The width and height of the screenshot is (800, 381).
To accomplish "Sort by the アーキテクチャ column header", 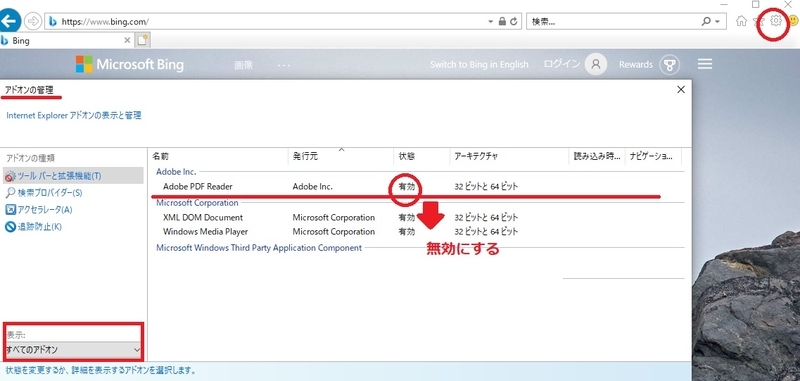I will tap(509, 157).
